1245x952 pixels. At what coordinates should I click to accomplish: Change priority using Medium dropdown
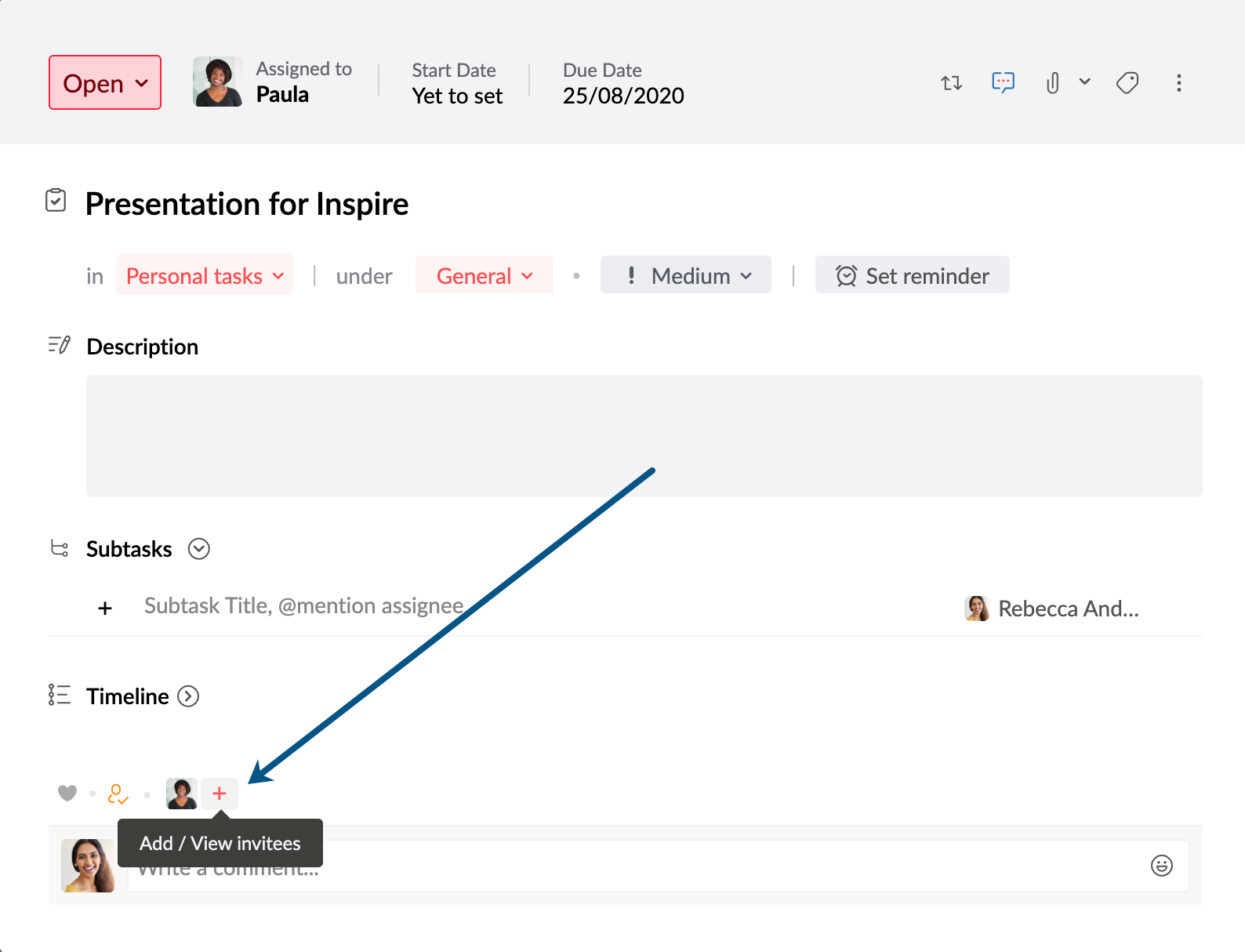(x=686, y=276)
